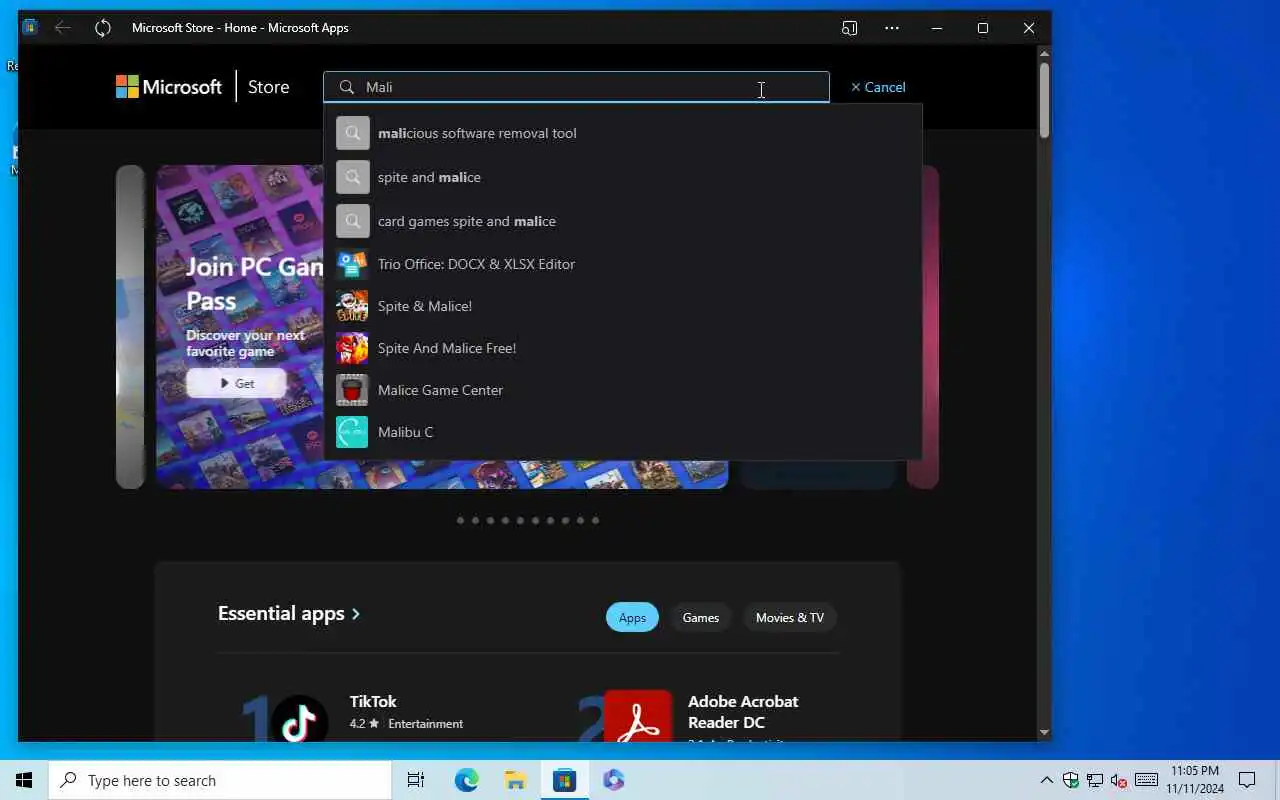Click the Windows taskbar search box
Viewport: 1280px width, 800px height.
tap(220, 780)
